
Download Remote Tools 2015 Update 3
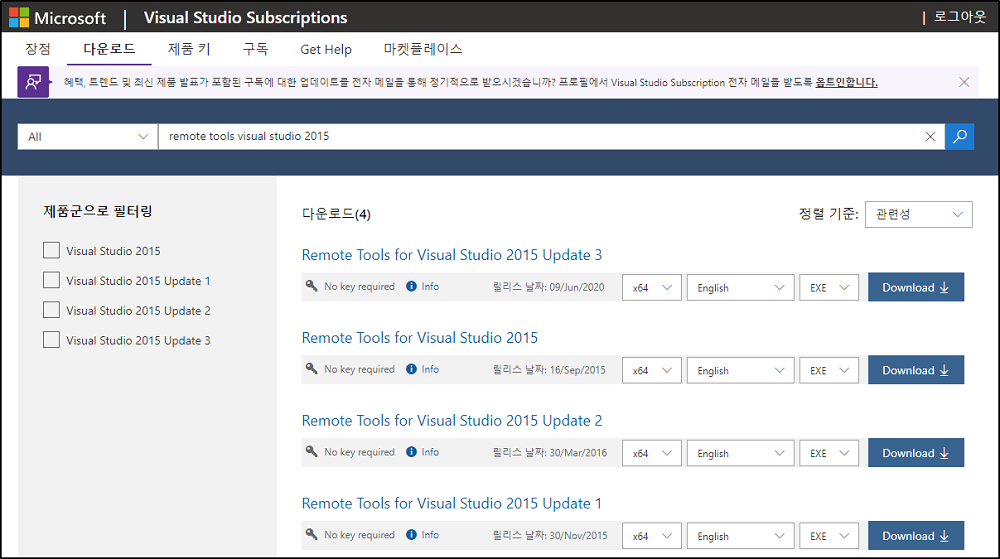coord(916,287)
